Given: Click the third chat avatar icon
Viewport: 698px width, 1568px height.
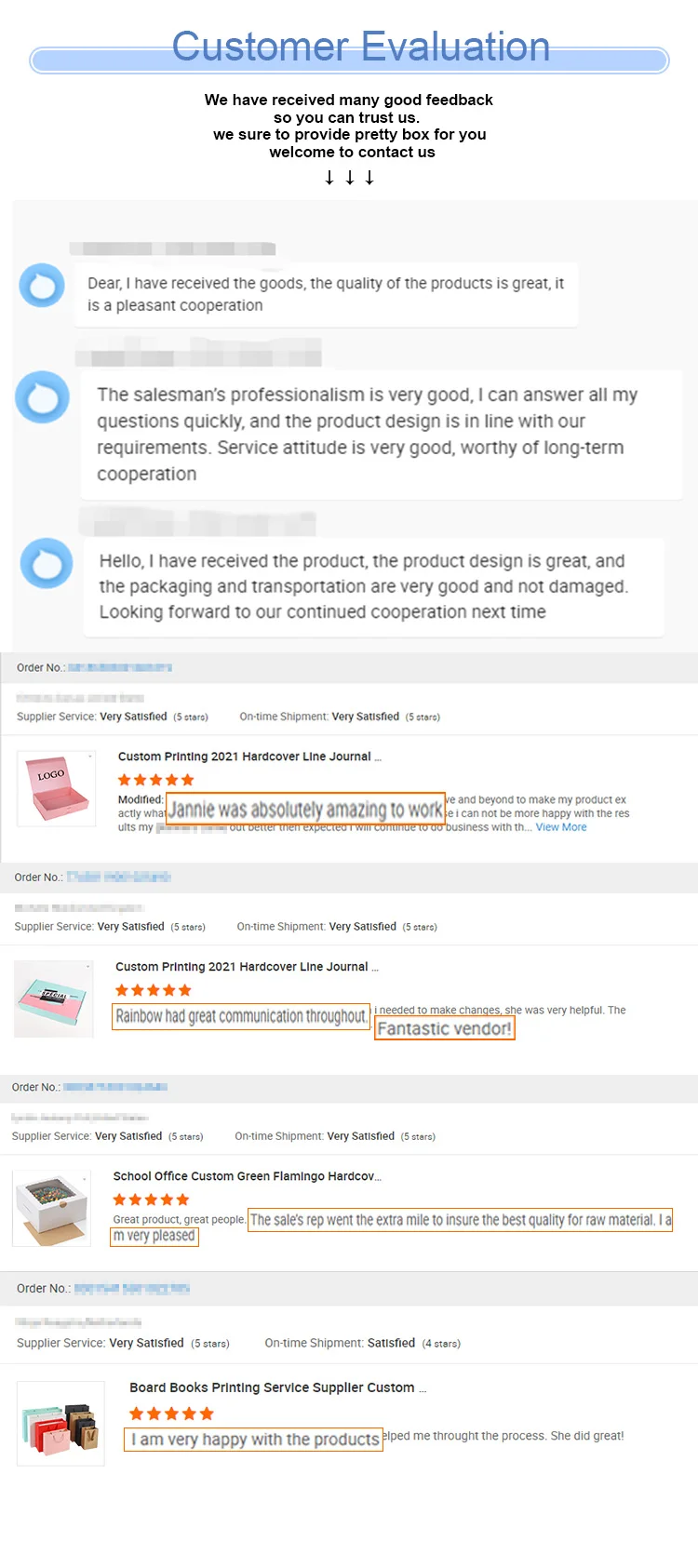Looking at the screenshot, I should coord(47,563).
